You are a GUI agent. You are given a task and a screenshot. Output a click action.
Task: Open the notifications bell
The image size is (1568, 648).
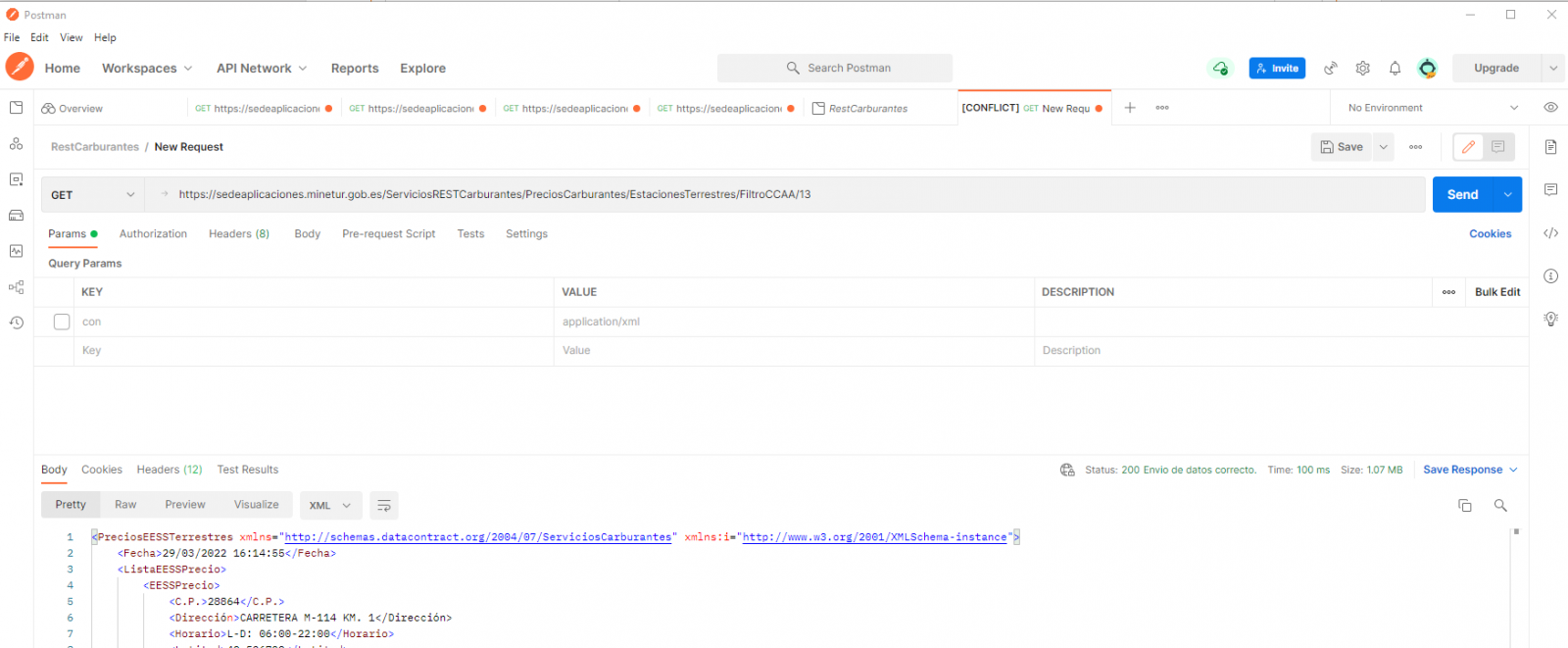click(1395, 68)
